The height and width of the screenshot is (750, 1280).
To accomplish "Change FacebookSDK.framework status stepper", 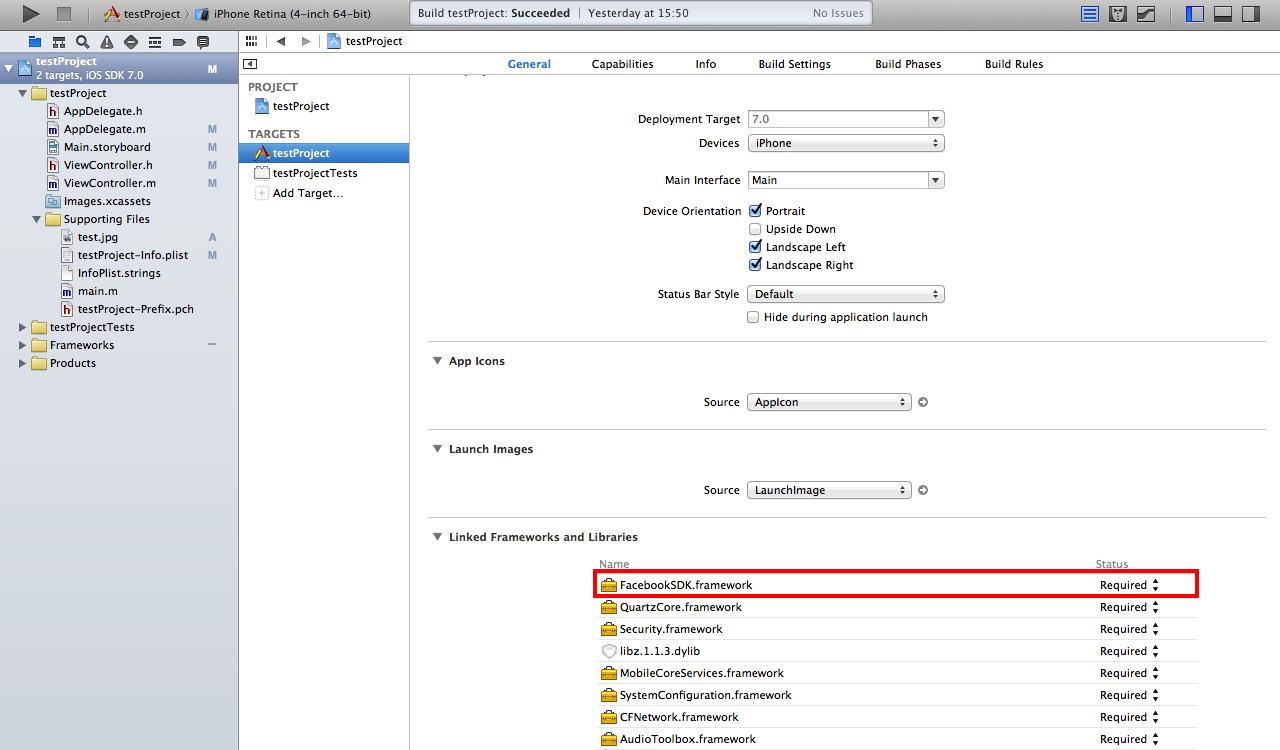I will coord(1156,585).
